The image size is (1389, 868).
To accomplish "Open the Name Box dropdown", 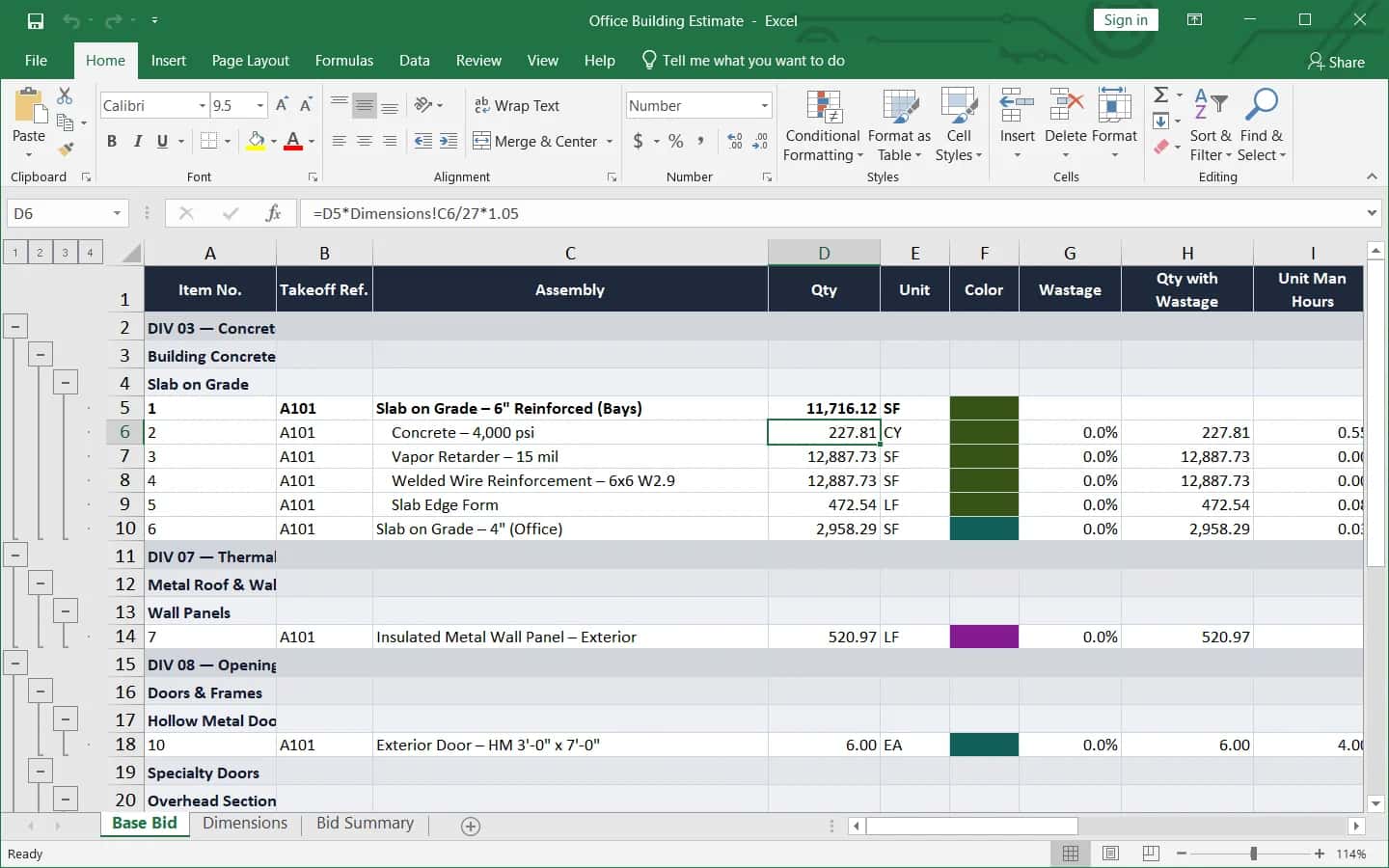I will pos(117,213).
